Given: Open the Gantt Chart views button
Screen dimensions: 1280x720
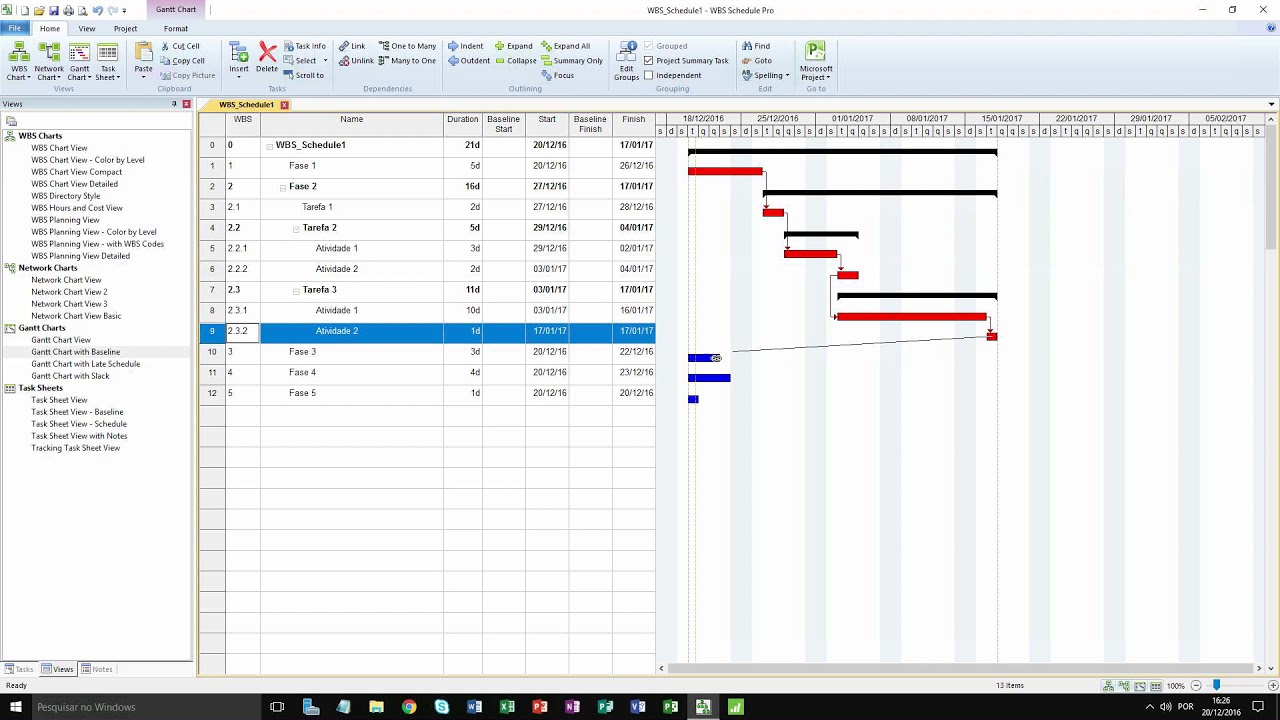Looking at the screenshot, I should (x=79, y=61).
